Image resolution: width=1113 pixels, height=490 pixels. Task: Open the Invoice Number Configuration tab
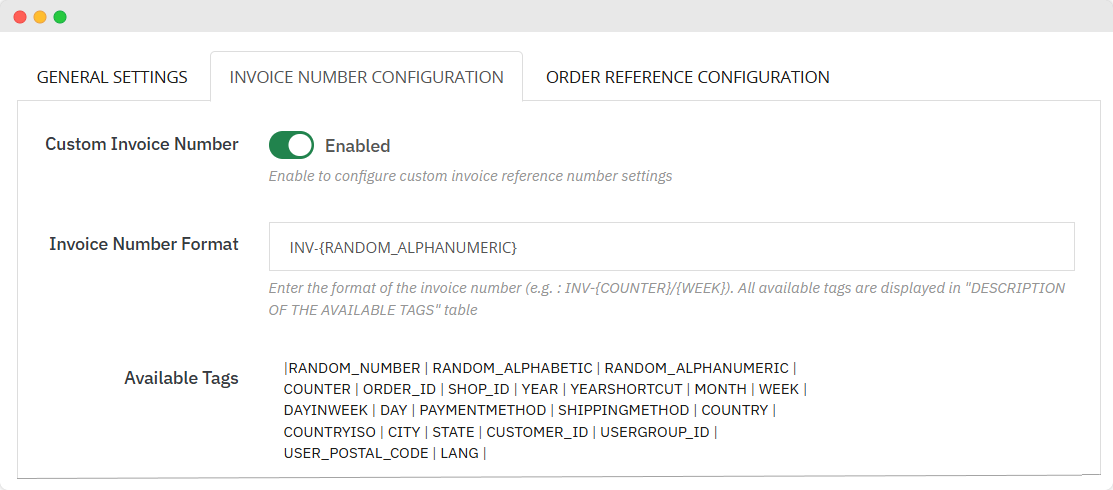pos(366,77)
